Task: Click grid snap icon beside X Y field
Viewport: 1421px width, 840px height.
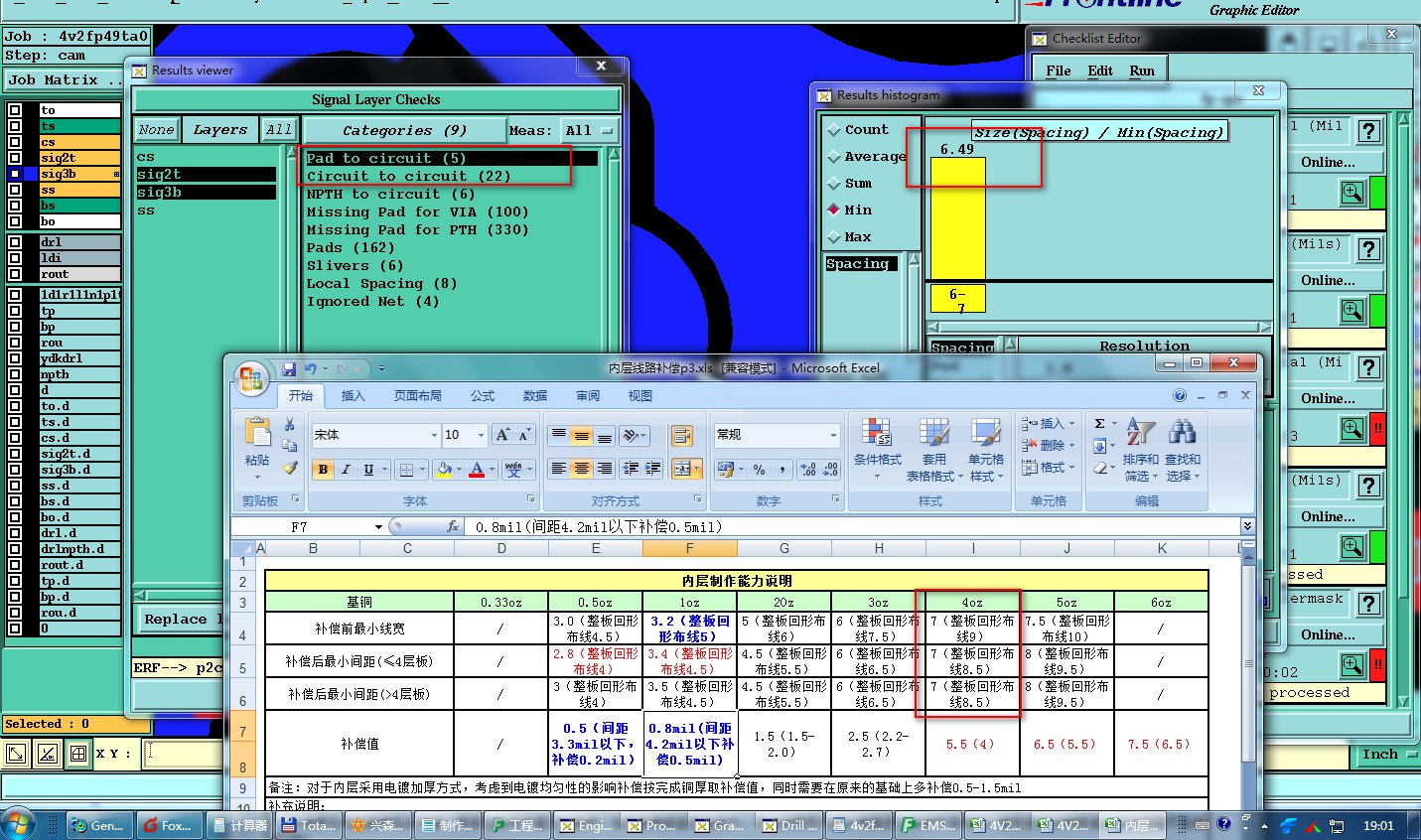Action: (78, 754)
